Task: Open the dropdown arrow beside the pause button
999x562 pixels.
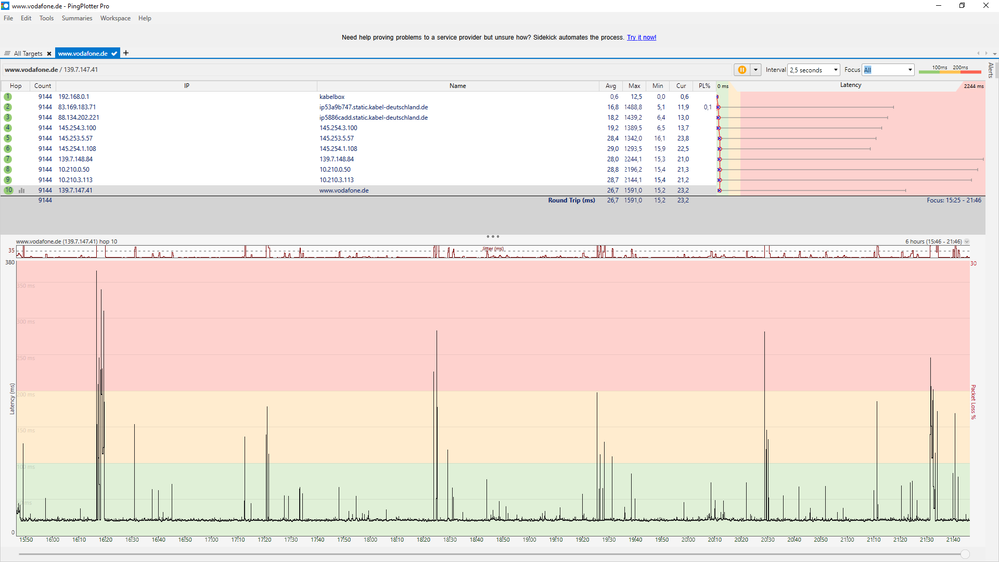Action: [756, 70]
